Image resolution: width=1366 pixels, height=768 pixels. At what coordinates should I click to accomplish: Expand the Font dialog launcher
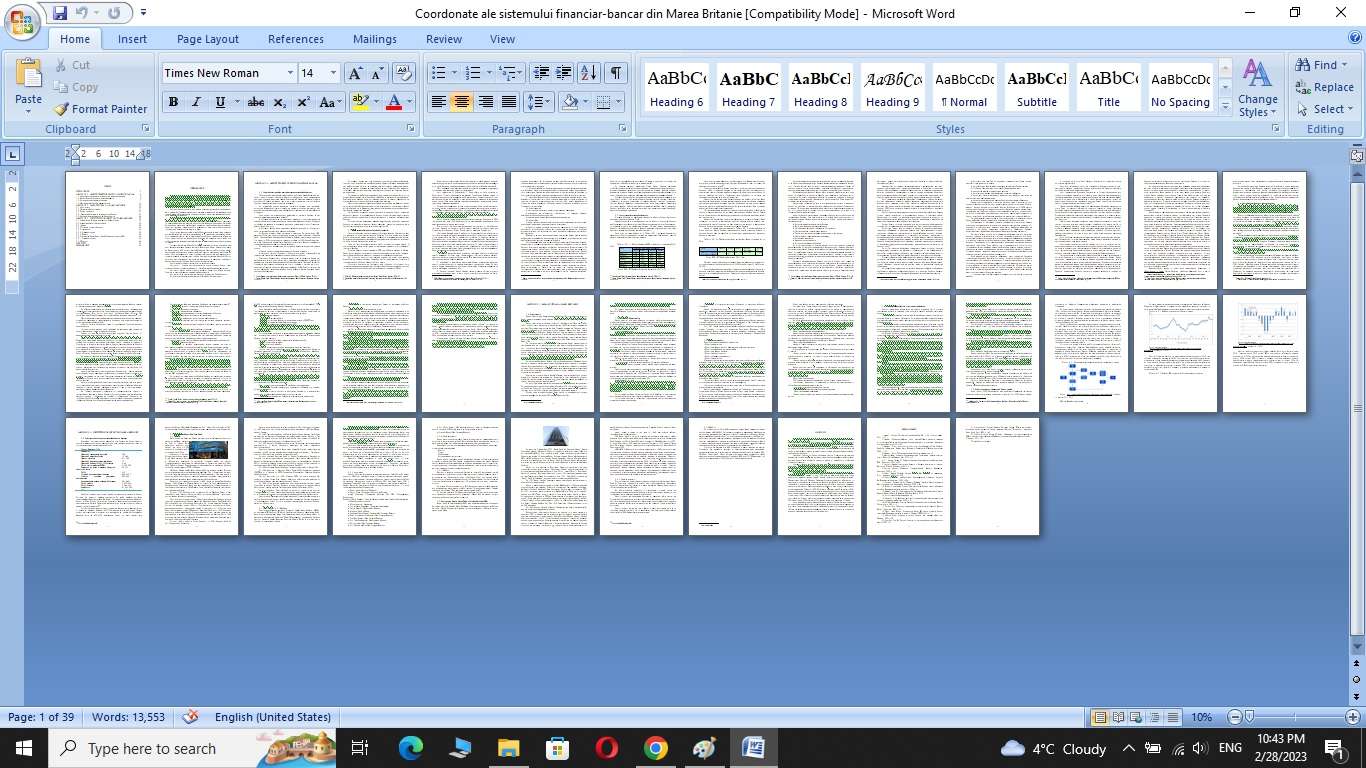pos(411,129)
